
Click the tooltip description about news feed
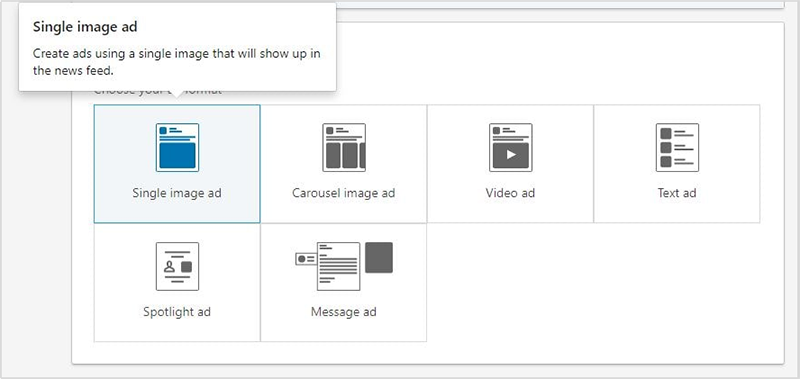(177, 62)
